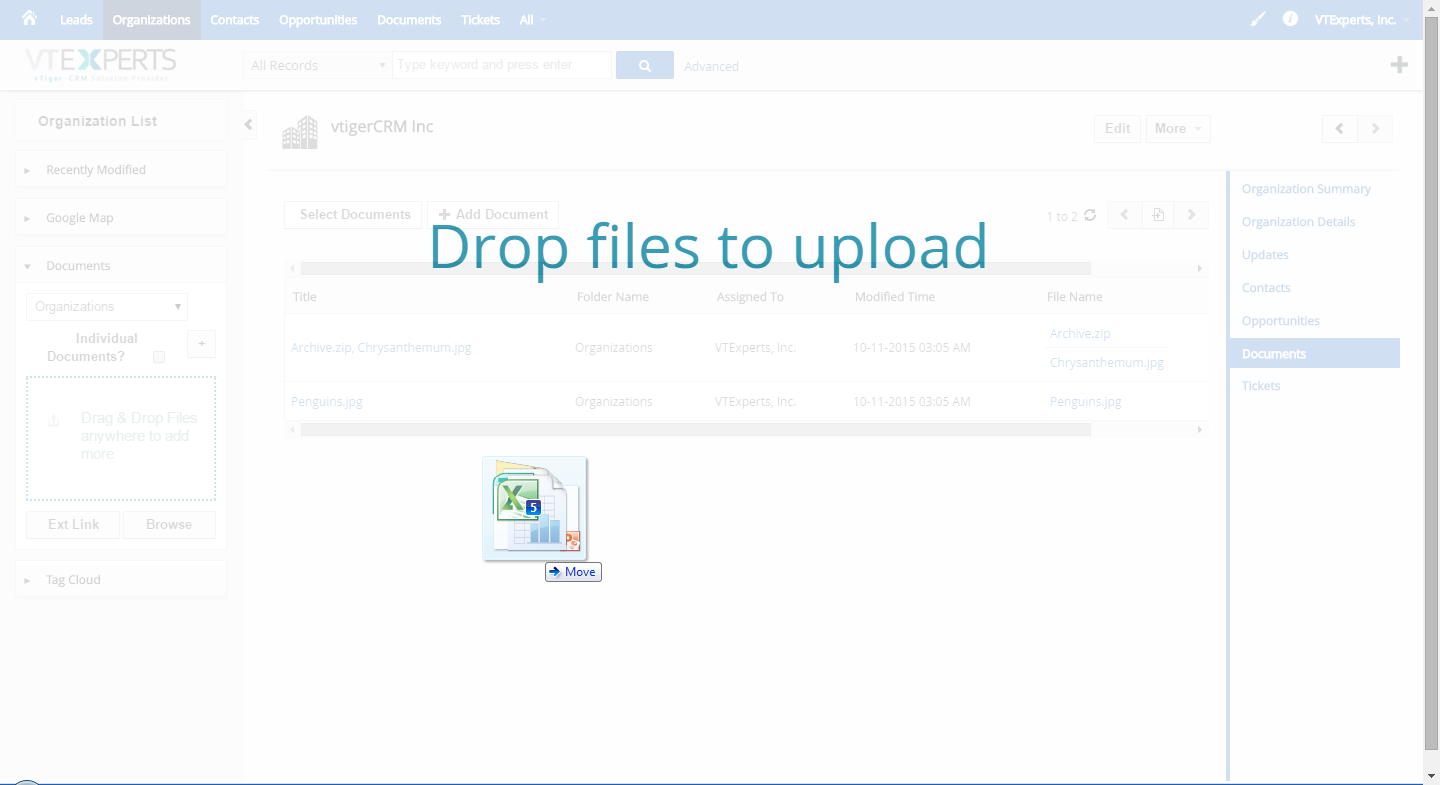Go to next organization record
The image size is (1440, 785).
tap(1375, 128)
